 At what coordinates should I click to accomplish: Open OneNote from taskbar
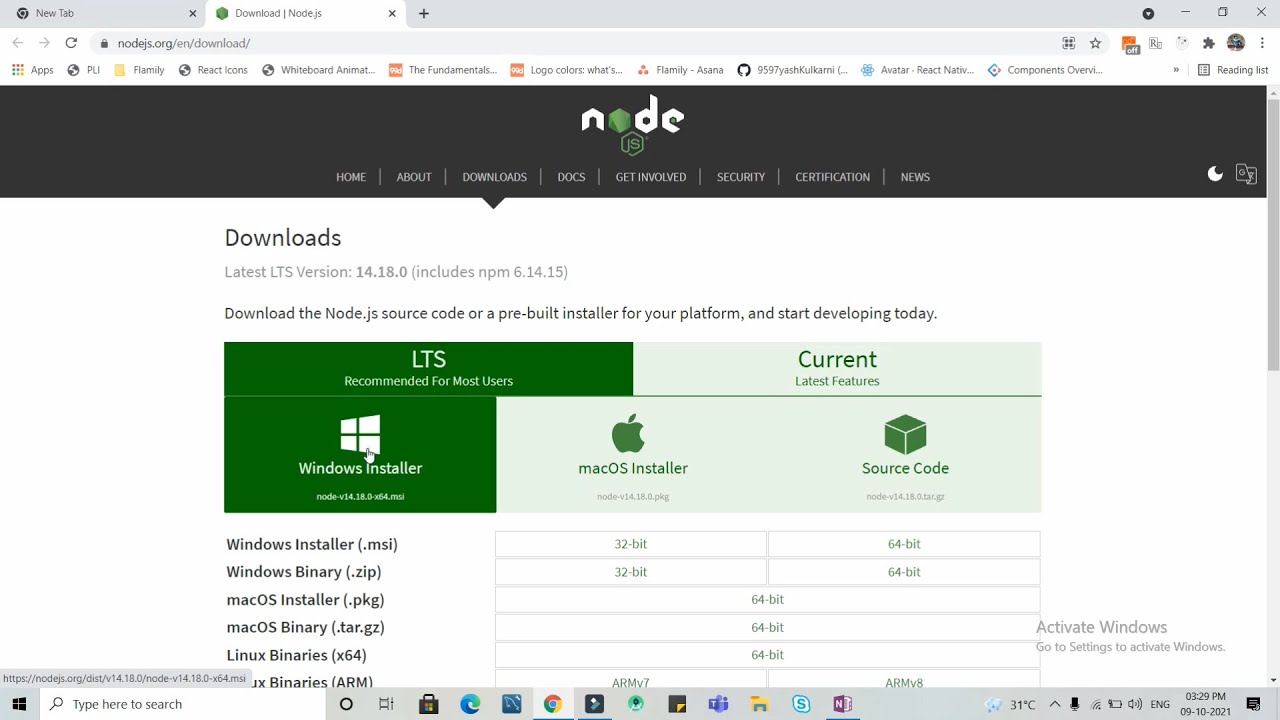[842, 704]
